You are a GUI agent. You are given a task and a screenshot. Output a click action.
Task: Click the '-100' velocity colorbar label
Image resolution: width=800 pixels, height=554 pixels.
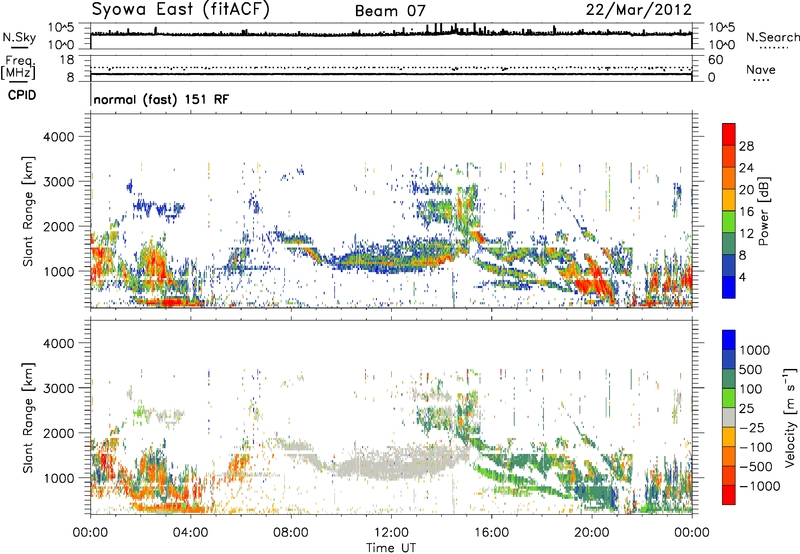(x=755, y=447)
